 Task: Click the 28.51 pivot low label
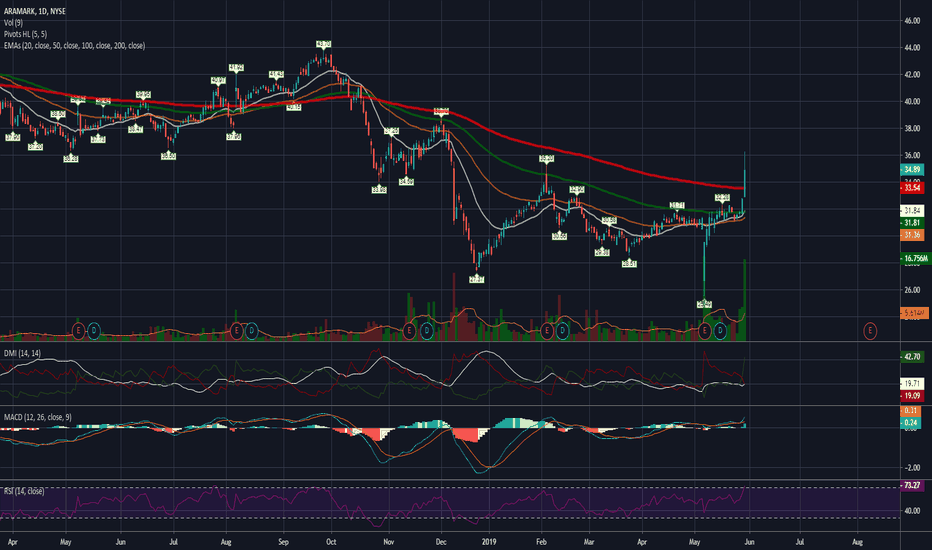pos(629,264)
